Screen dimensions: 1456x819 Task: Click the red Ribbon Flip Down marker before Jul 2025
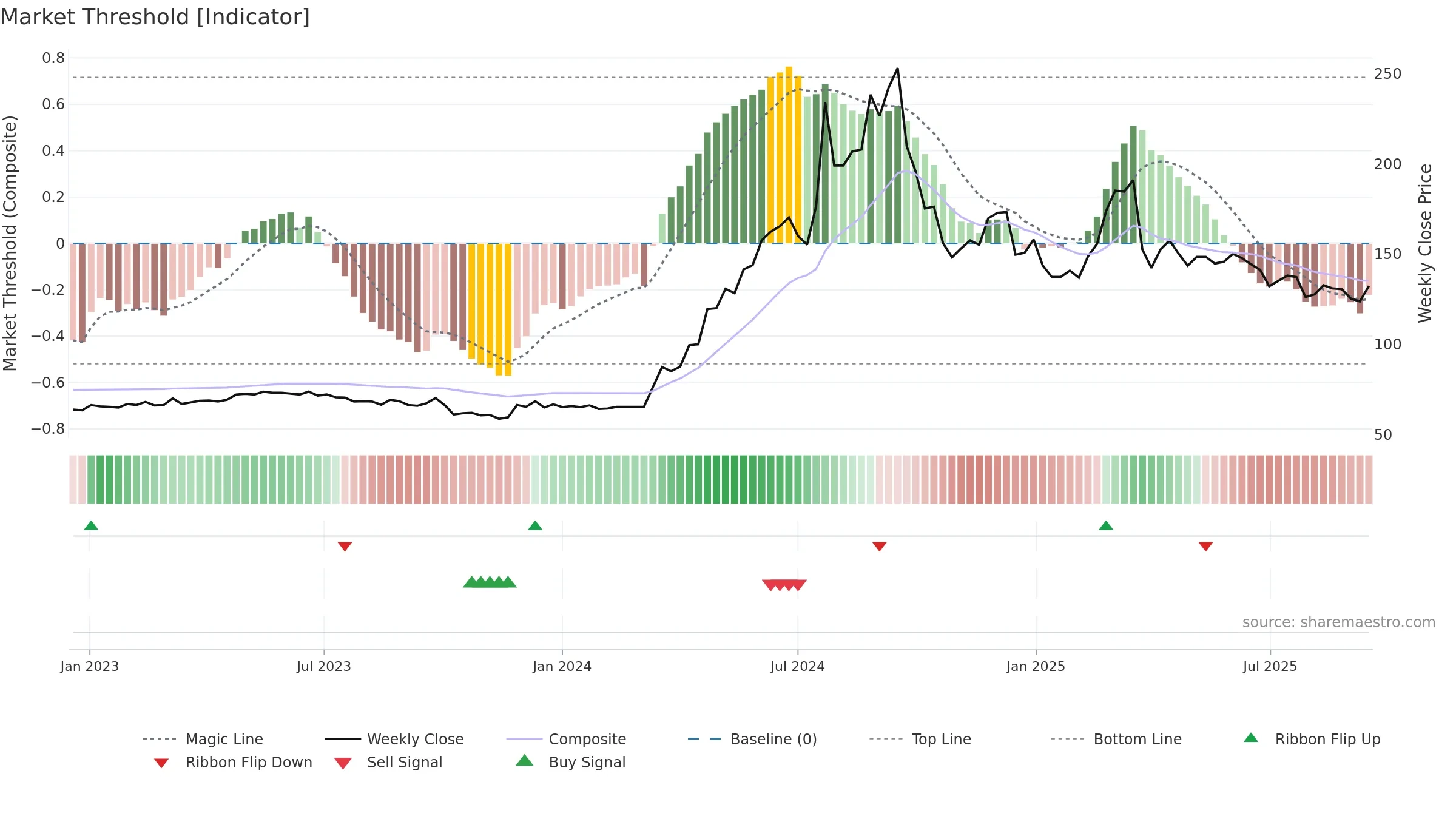tap(1205, 547)
